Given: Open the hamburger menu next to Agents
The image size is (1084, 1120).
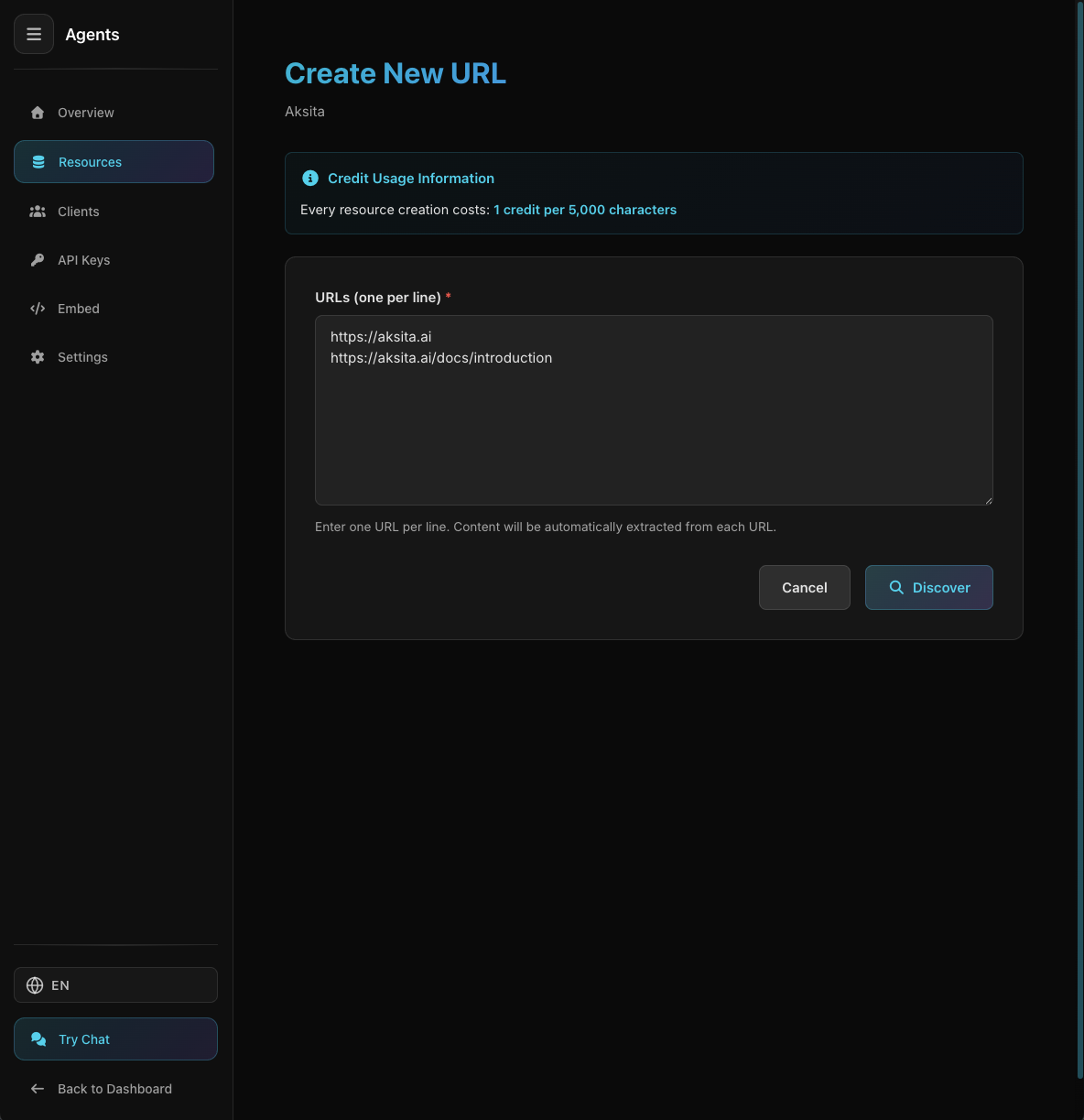Looking at the screenshot, I should click(x=34, y=34).
